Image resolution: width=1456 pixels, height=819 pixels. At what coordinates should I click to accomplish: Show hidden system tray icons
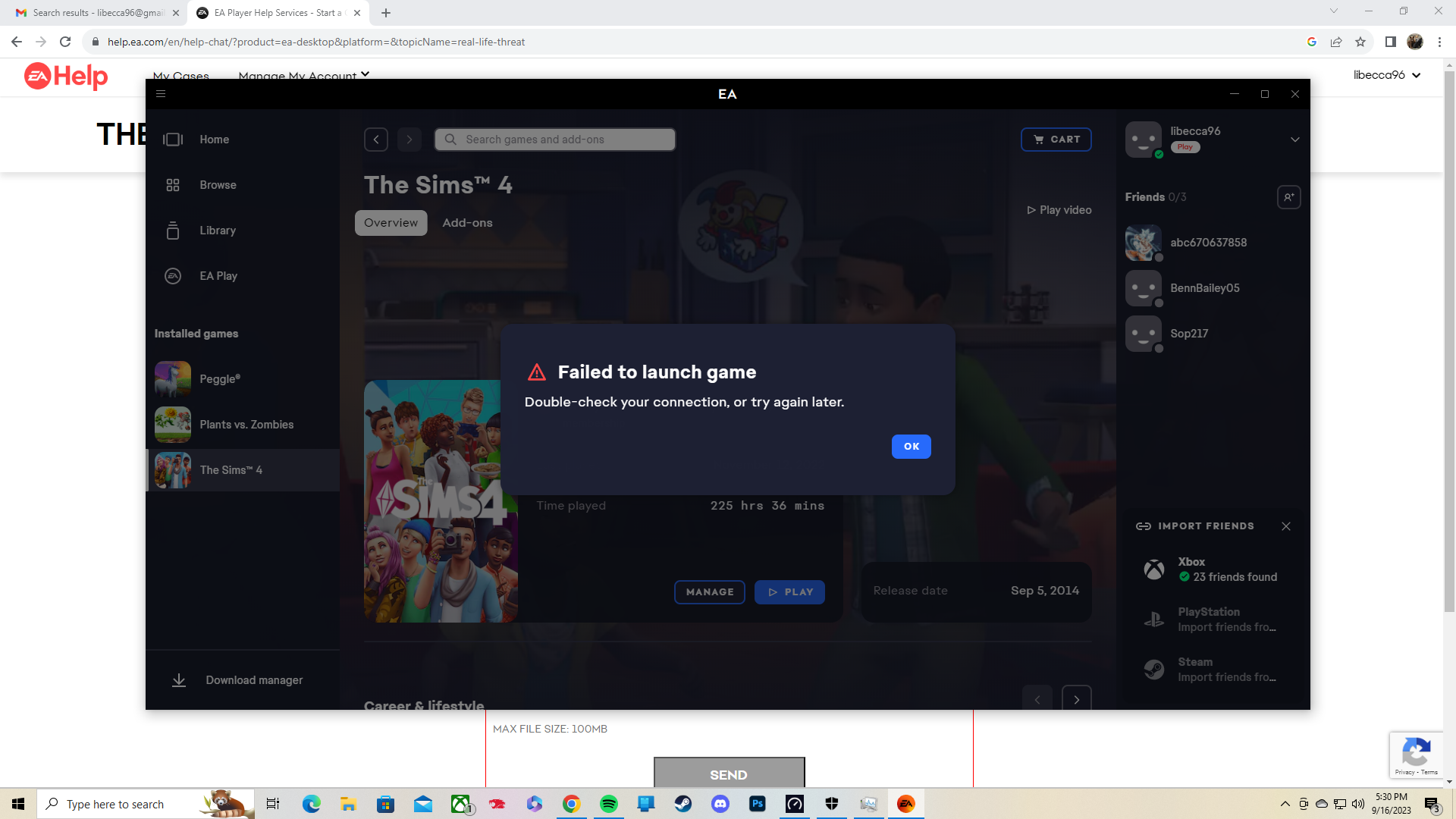point(1285,804)
